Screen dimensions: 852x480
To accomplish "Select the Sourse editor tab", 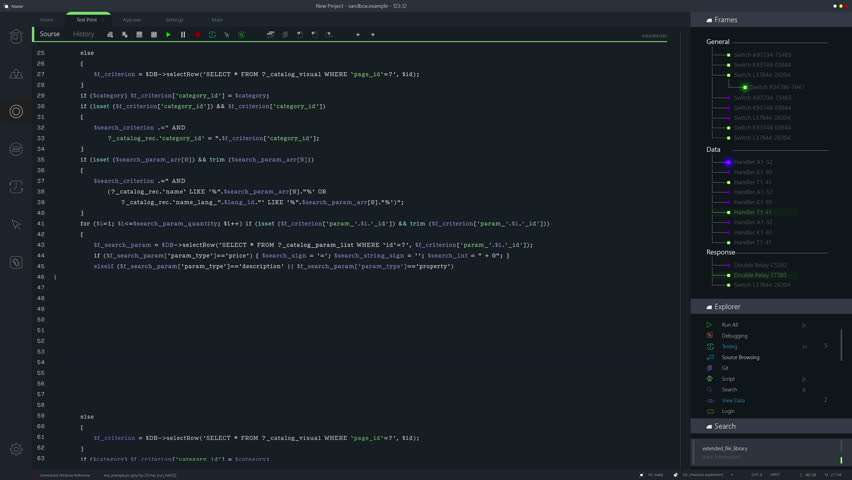I will (49, 34).
